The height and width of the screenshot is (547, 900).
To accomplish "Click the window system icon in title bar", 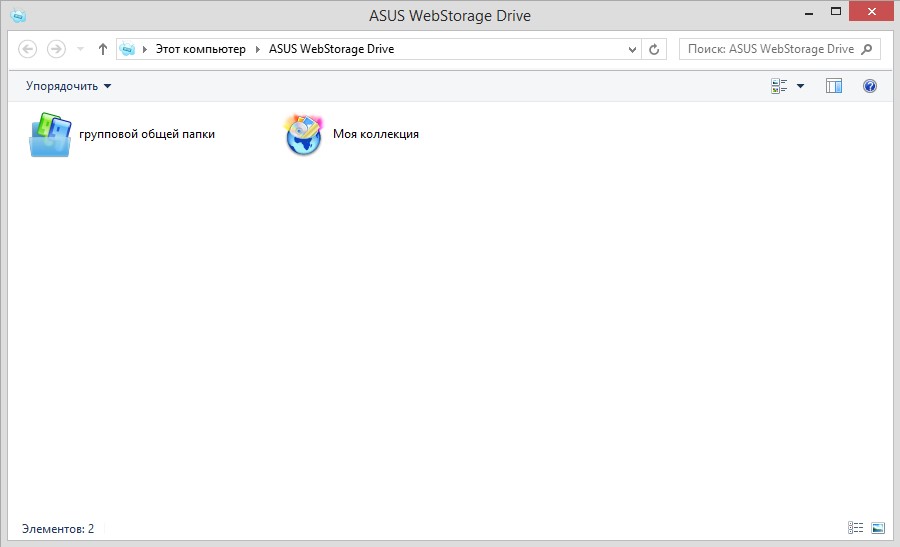I will click(x=18, y=15).
